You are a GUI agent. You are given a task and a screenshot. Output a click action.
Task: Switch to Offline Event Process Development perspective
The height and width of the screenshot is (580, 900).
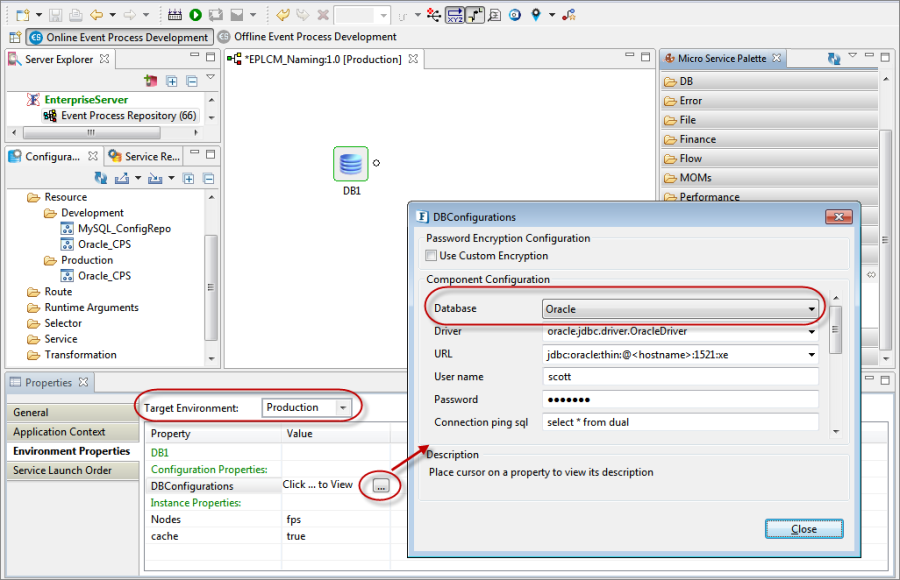pyautogui.click(x=308, y=37)
